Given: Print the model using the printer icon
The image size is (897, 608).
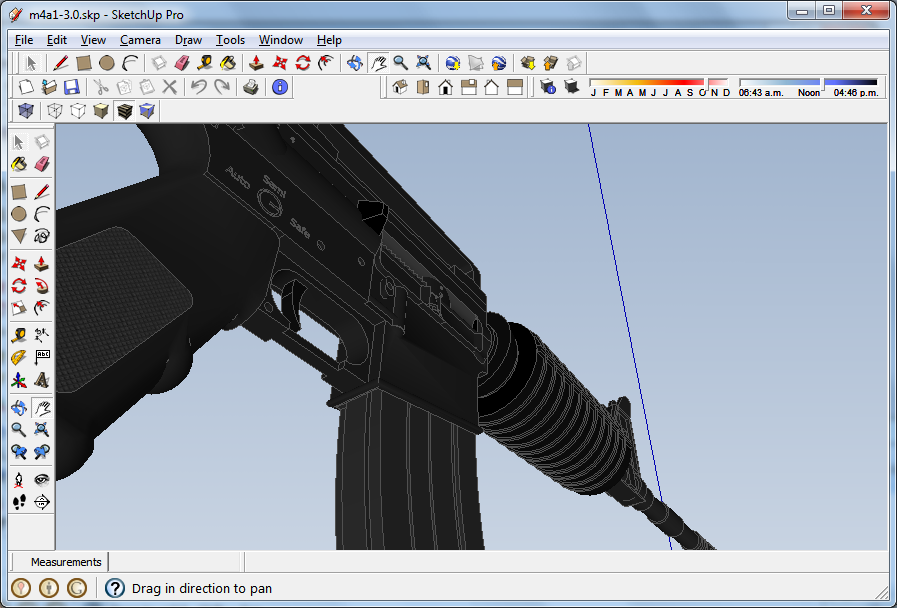Looking at the screenshot, I should [x=251, y=87].
